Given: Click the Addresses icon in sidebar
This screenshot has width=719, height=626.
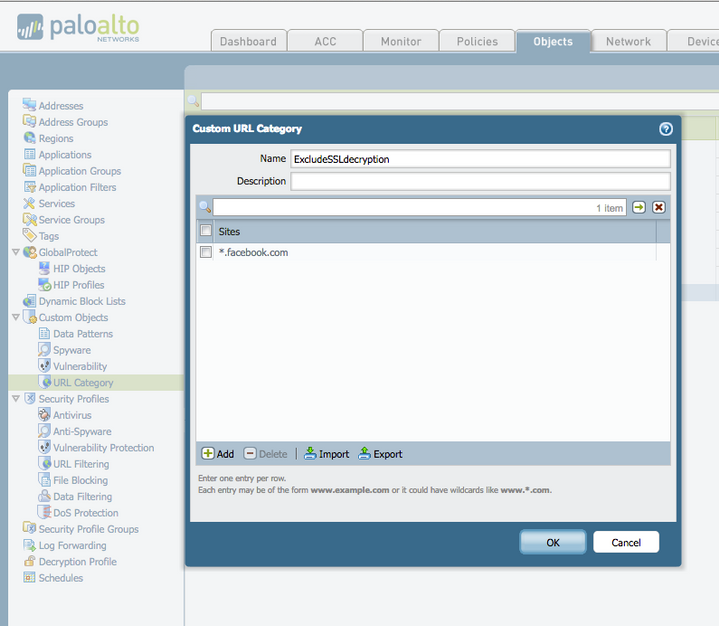Looking at the screenshot, I should (29, 105).
